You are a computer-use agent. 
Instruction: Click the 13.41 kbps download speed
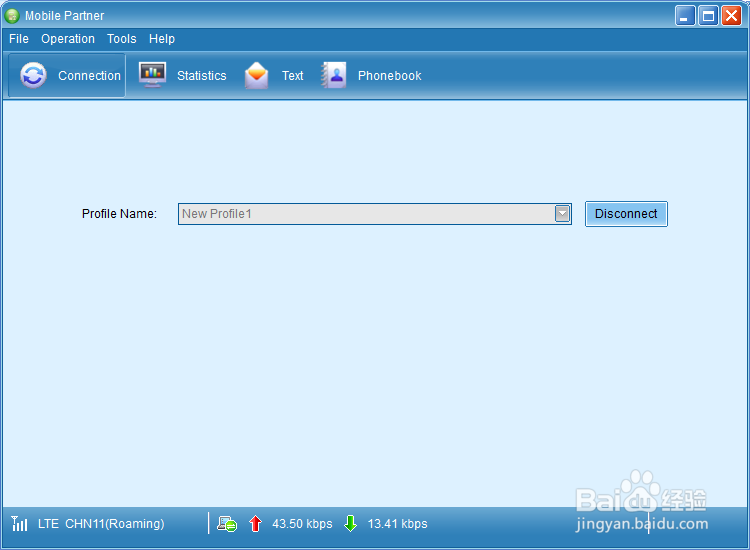click(397, 524)
